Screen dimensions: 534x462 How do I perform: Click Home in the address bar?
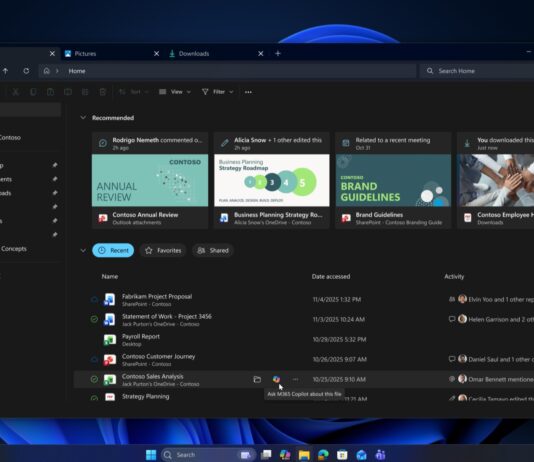click(77, 71)
